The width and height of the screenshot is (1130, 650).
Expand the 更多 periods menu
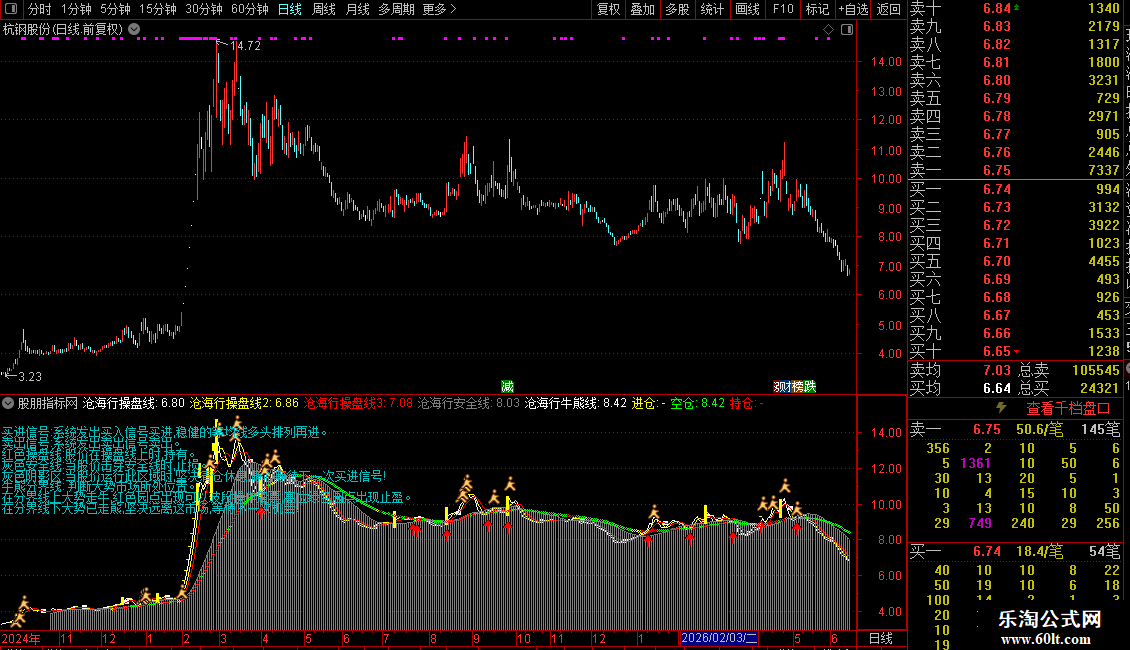[439, 9]
